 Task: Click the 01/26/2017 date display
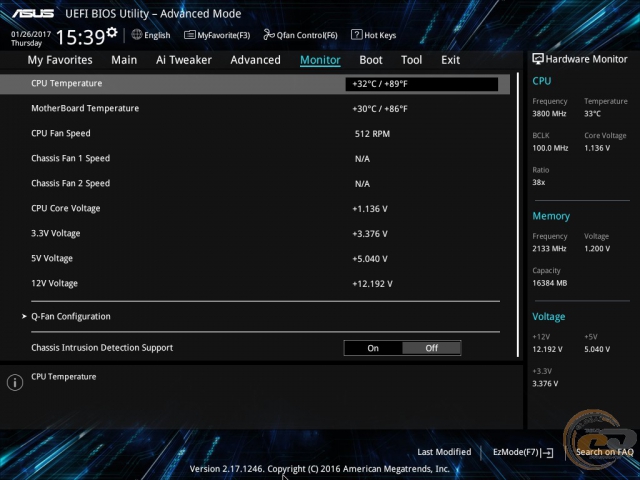coord(31,34)
